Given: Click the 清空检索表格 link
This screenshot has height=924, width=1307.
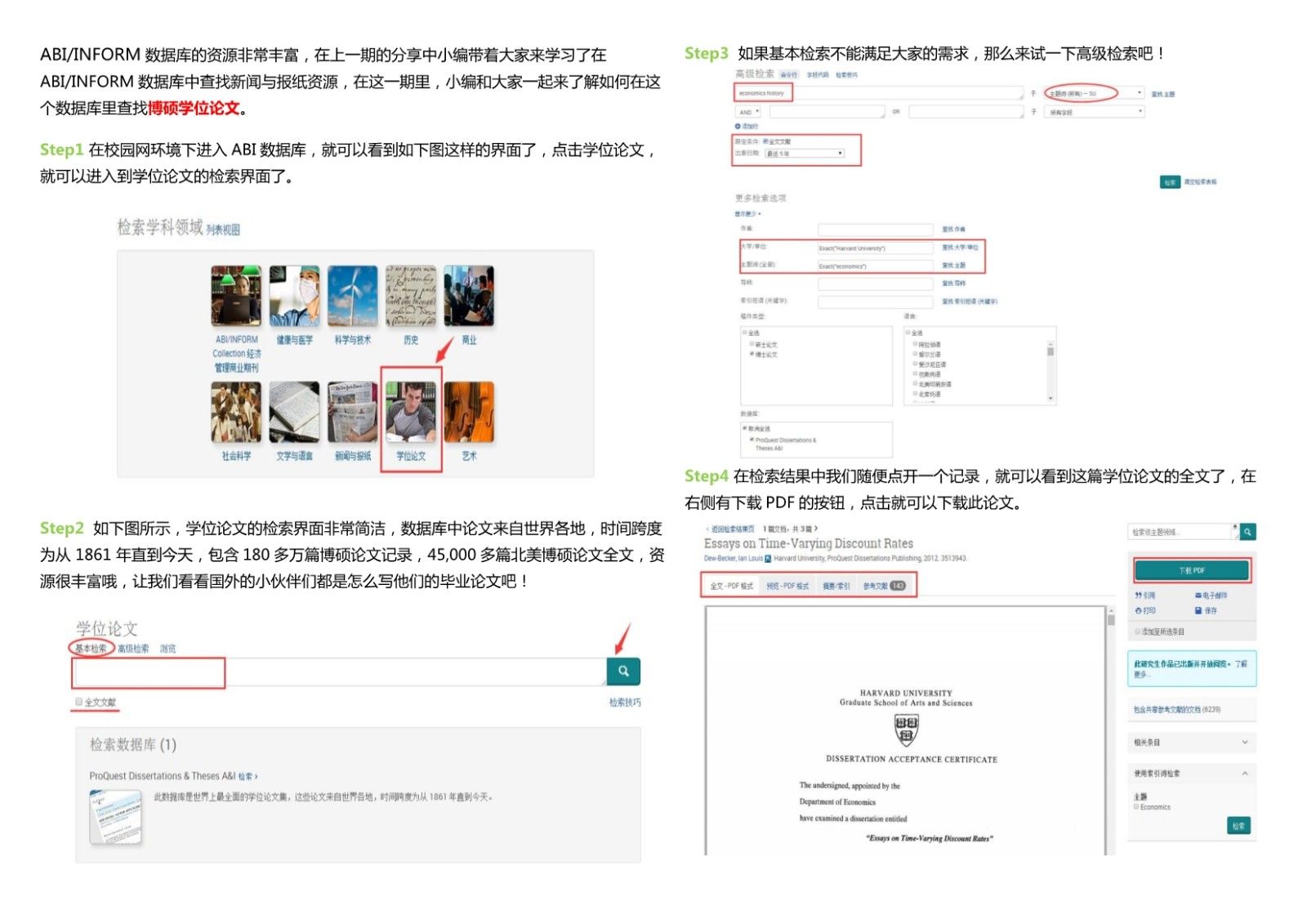Looking at the screenshot, I should click(x=1200, y=181).
